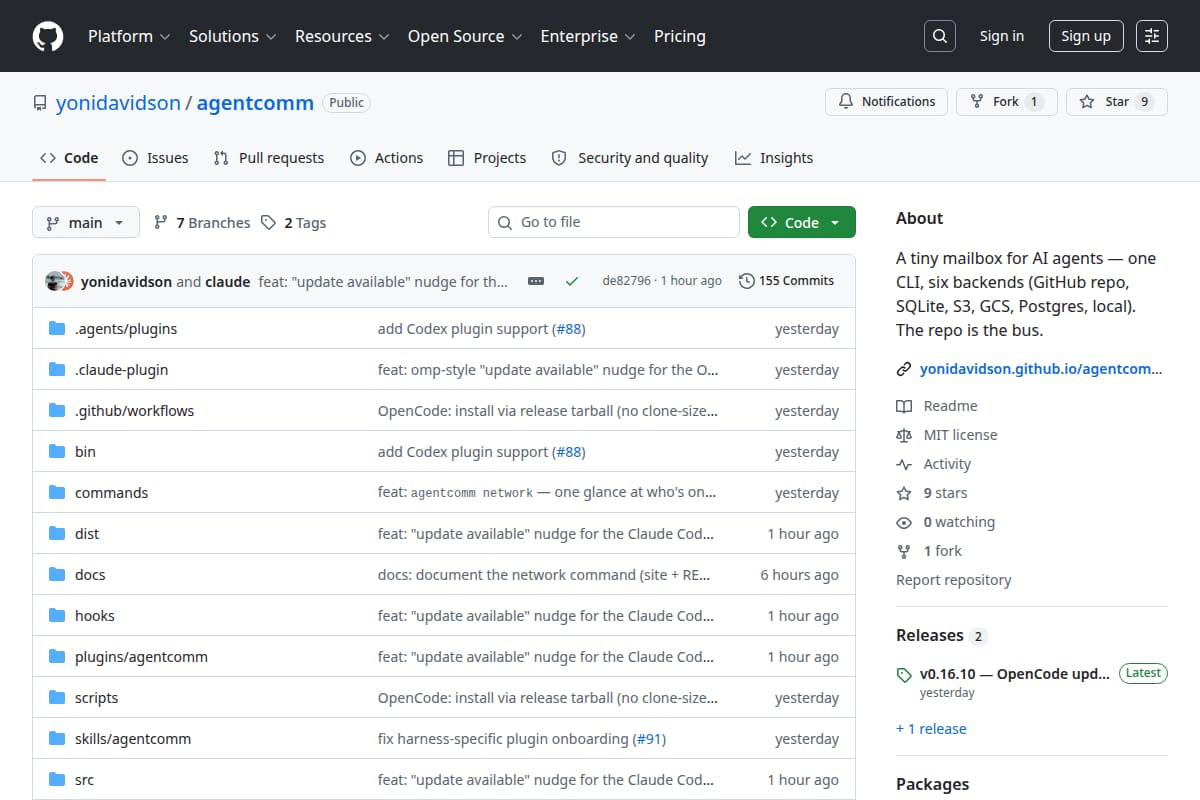
Task: Open the plugins/agentcomm folder
Action: (x=141, y=657)
